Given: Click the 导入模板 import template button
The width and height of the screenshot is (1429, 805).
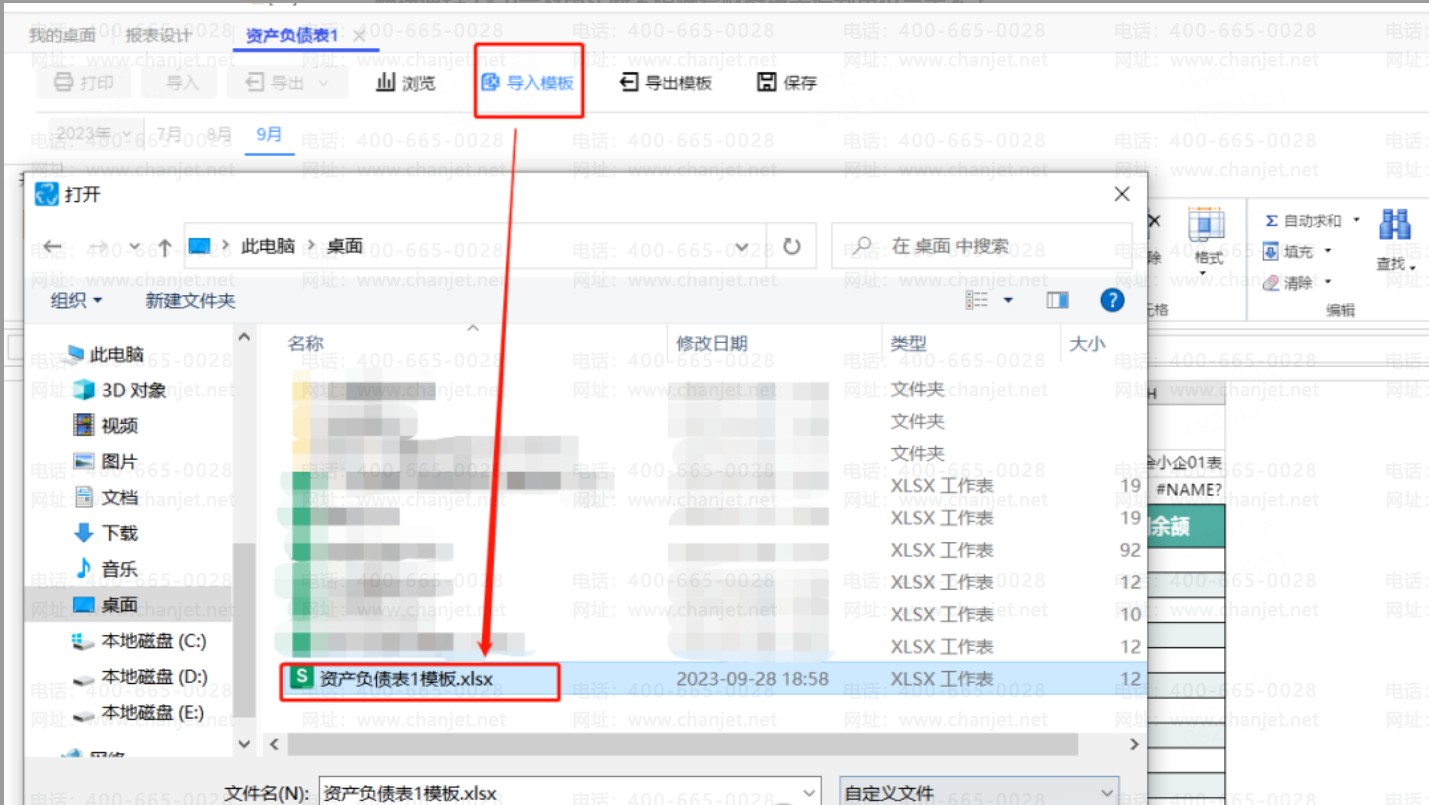Looking at the screenshot, I should 527,82.
